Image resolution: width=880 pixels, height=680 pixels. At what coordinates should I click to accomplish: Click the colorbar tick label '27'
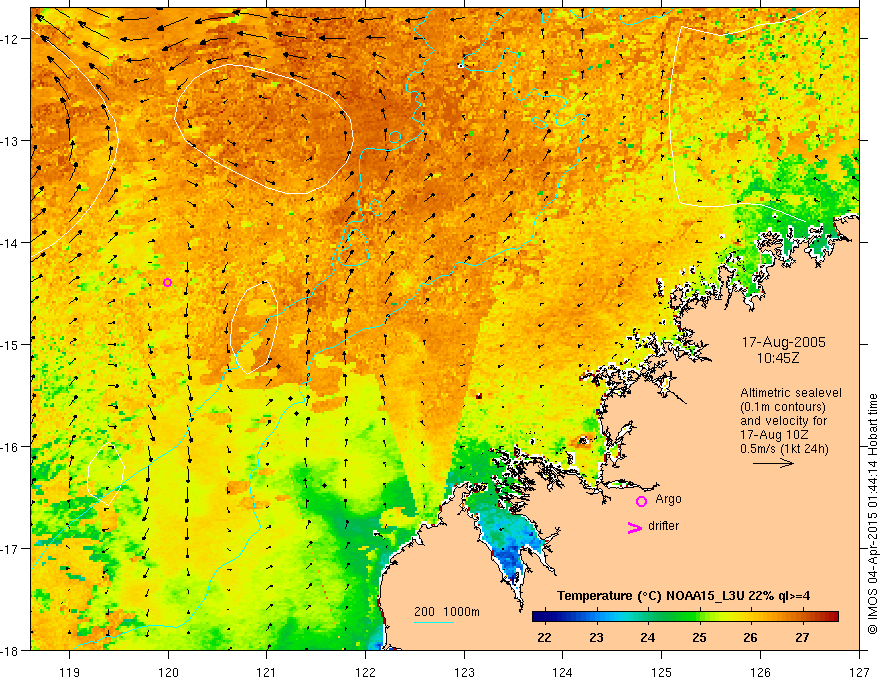(x=803, y=637)
